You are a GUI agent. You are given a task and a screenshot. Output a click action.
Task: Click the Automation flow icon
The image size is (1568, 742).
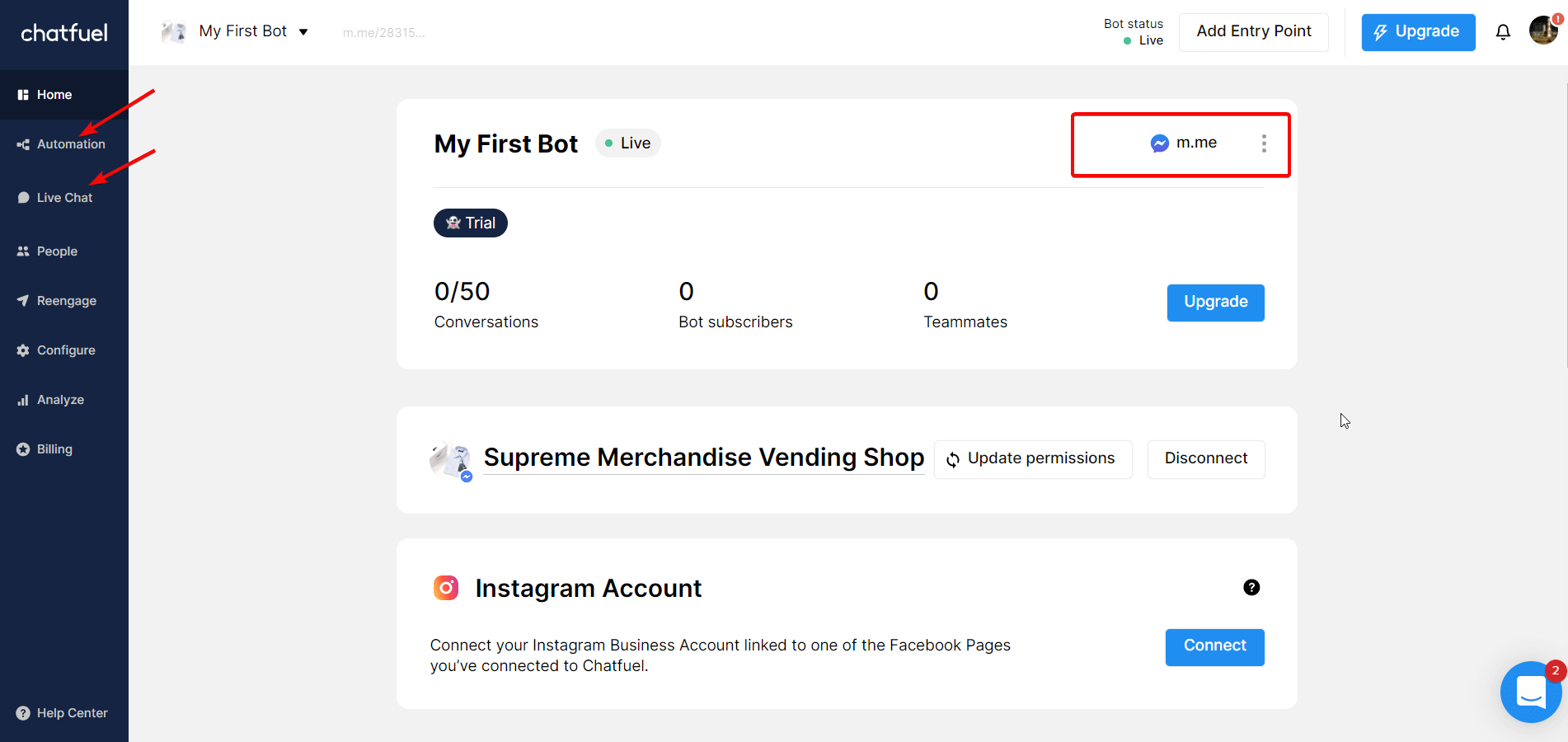[x=23, y=144]
